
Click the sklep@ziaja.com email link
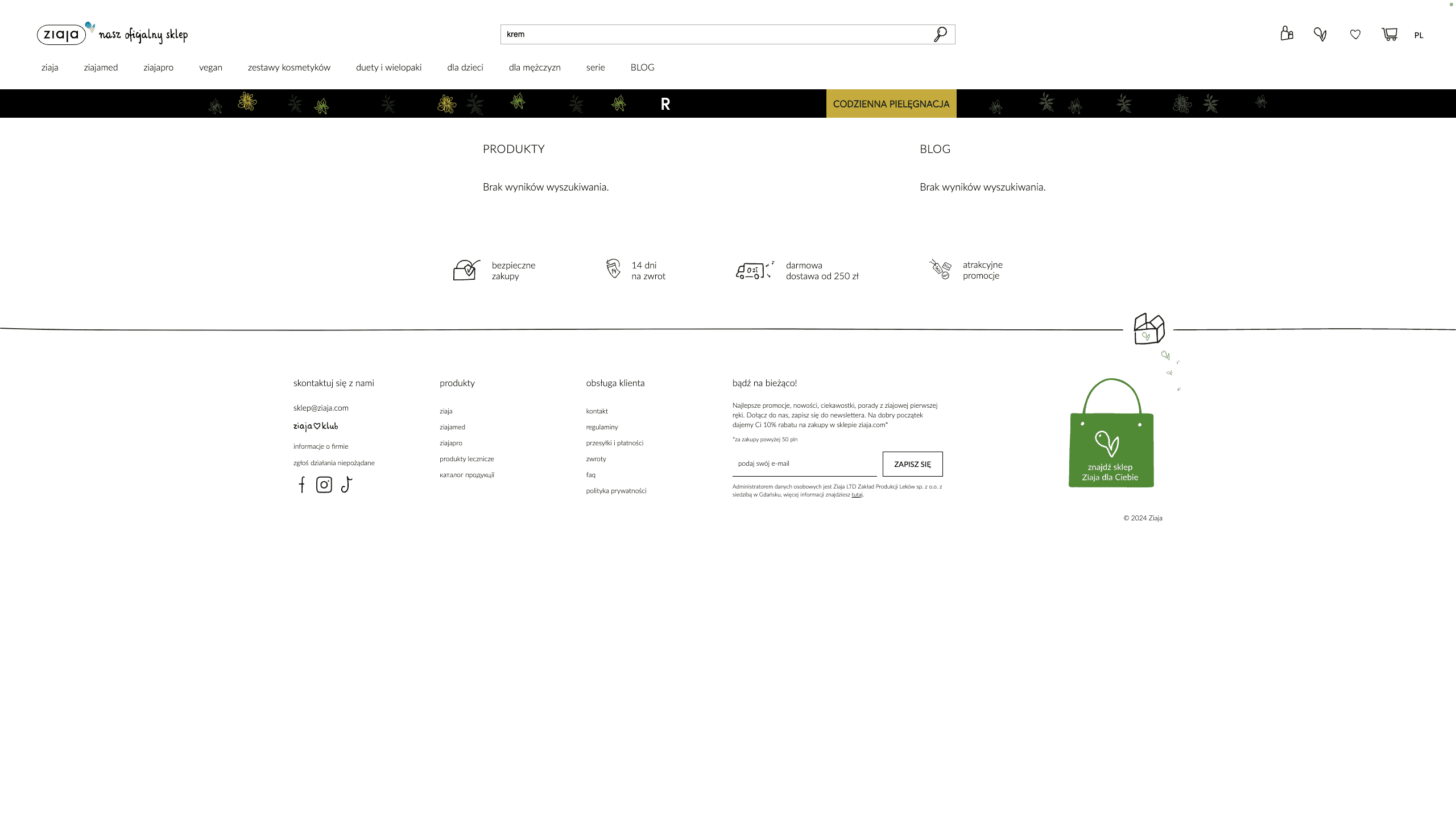click(x=321, y=408)
